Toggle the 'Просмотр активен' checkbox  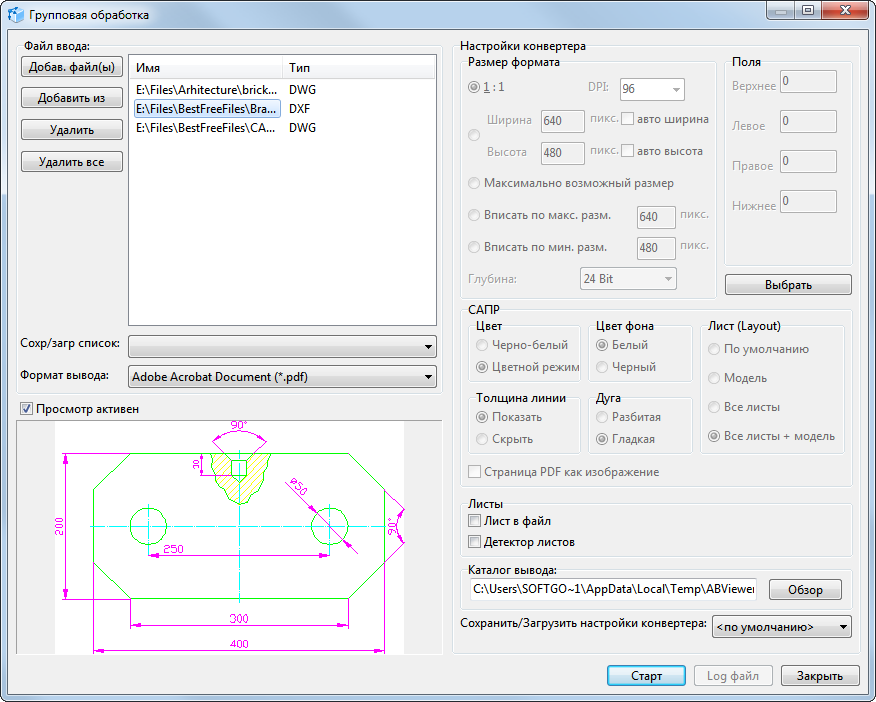pos(27,409)
